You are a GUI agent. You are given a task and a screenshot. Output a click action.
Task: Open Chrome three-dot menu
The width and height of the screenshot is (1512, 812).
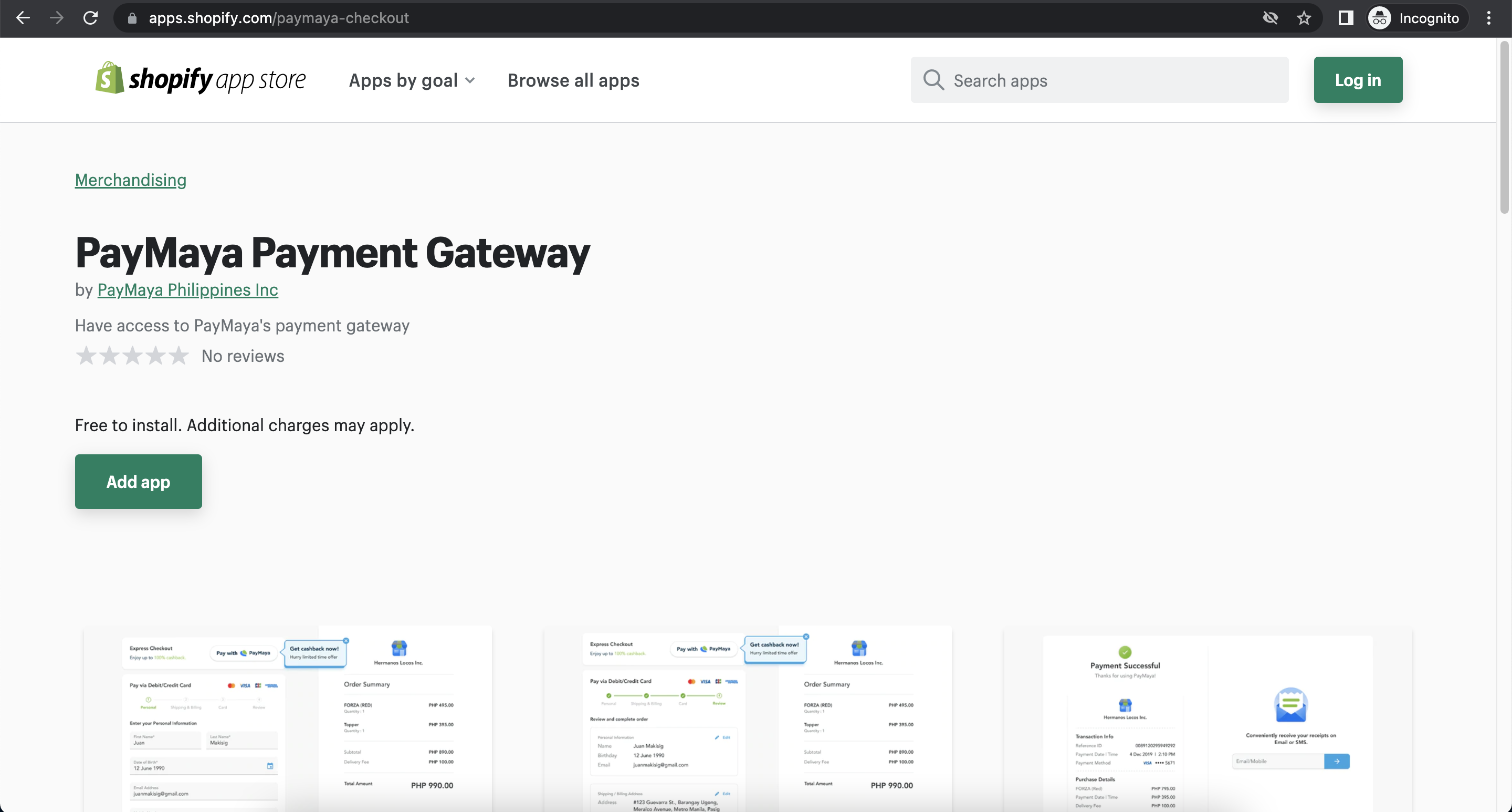(1488, 18)
